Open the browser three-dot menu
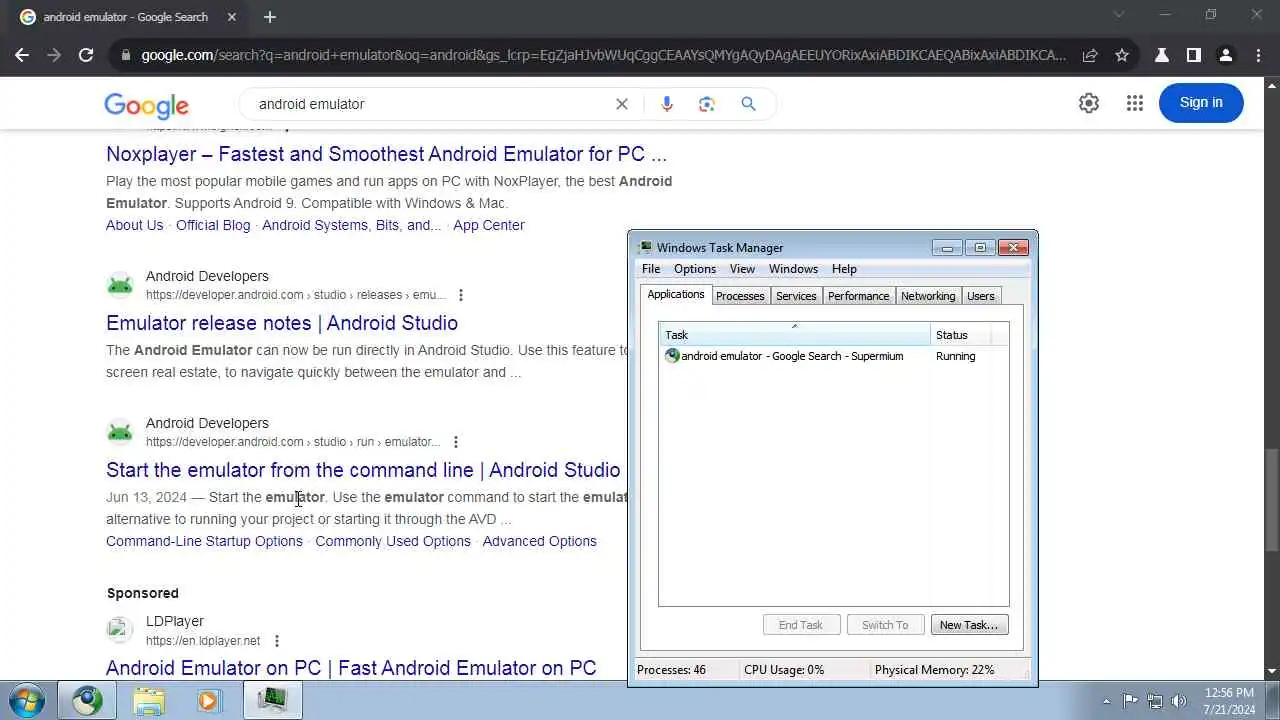This screenshot has height=720, width=1280. pyautogui.click(x=1258, y=56)
